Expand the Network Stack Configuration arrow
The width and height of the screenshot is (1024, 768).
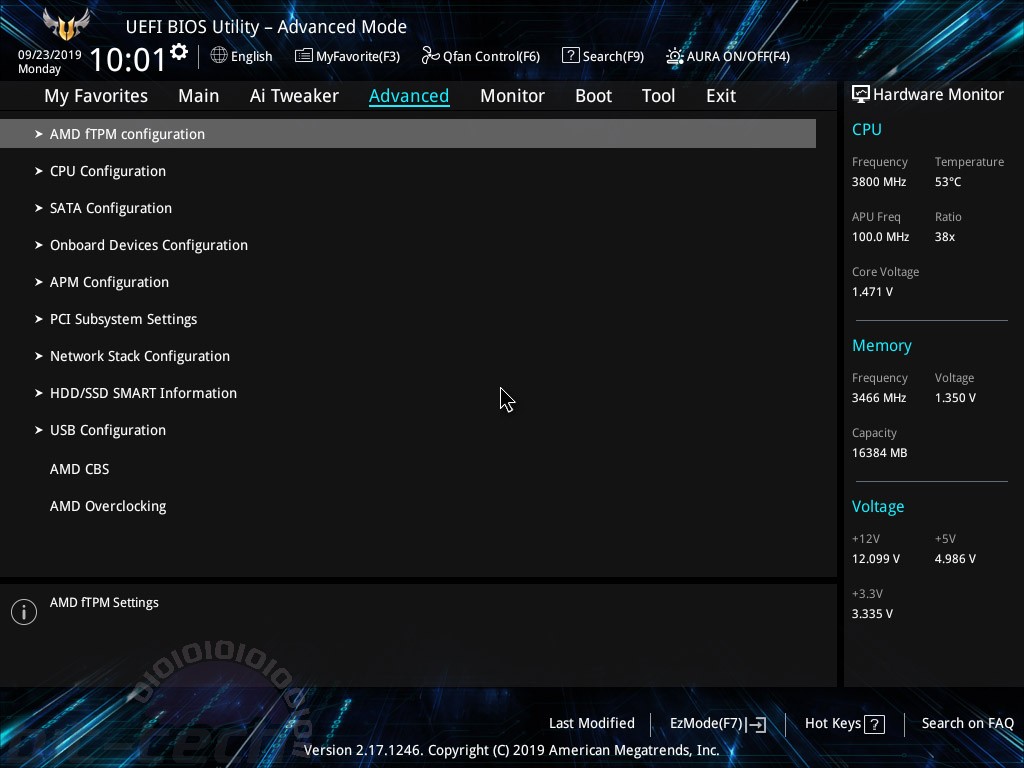[39, 356]
